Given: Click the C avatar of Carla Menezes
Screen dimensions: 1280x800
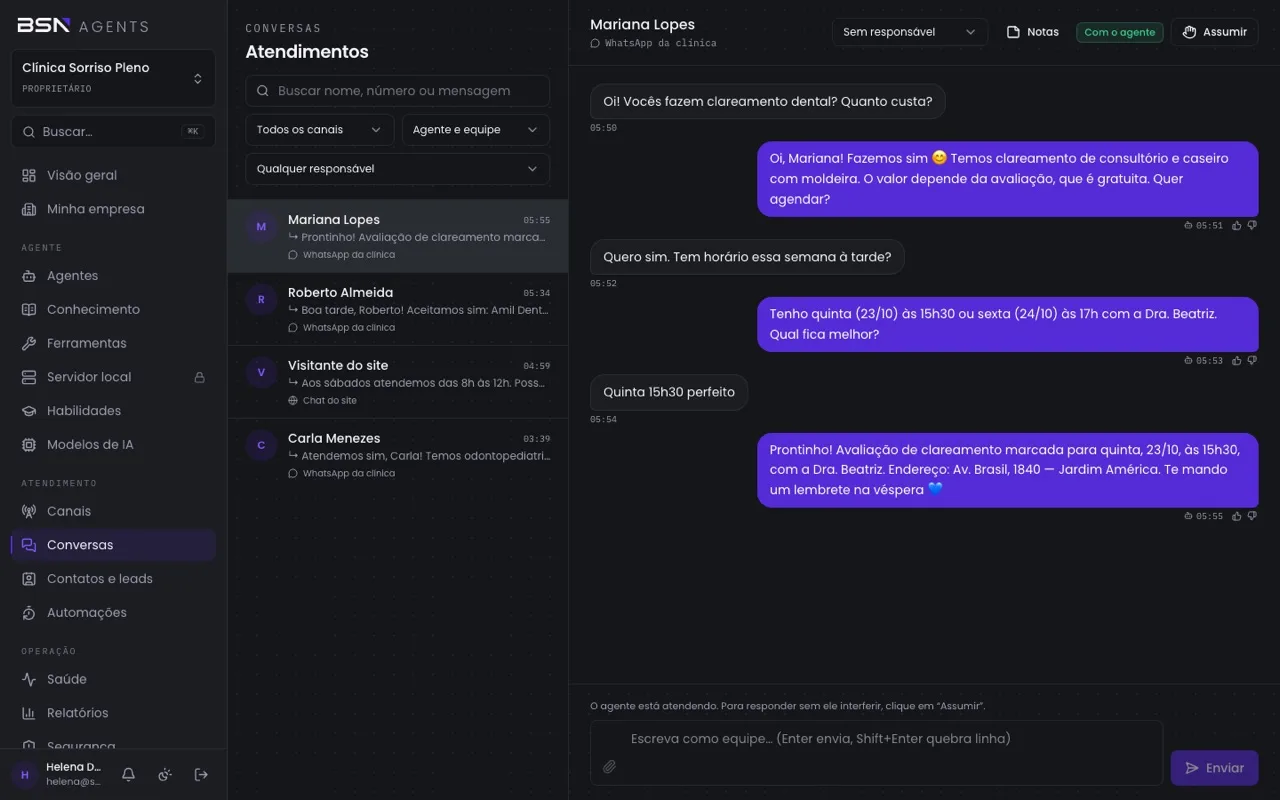Looking at the screenshot, I should (261, 446).
